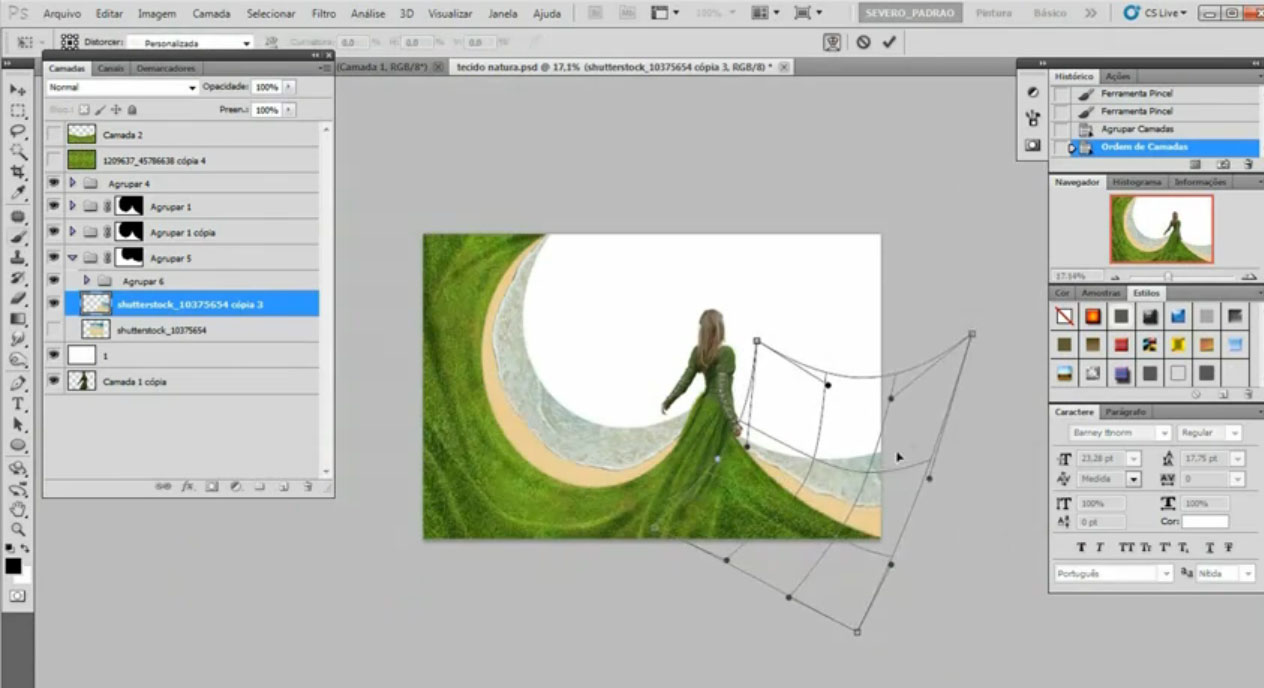This screenshot has height=688, width=1264.
Task: Show the 1209637_45786638 cópia 4 layer
Action: click(53, 160)
